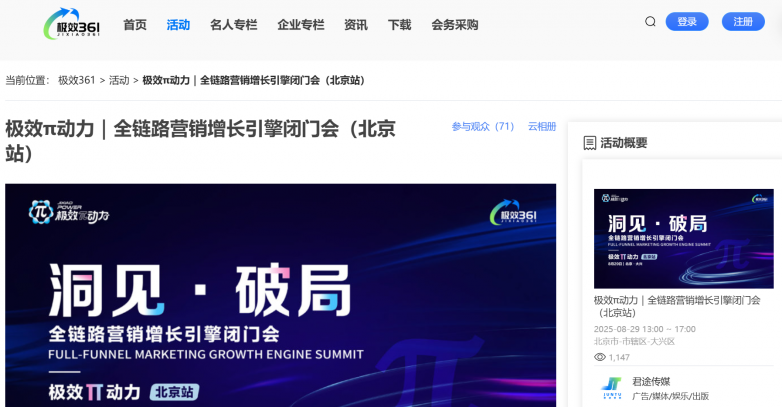
Task: Open 名人专栏 in the navigation
Action: [x=233, y=24]
